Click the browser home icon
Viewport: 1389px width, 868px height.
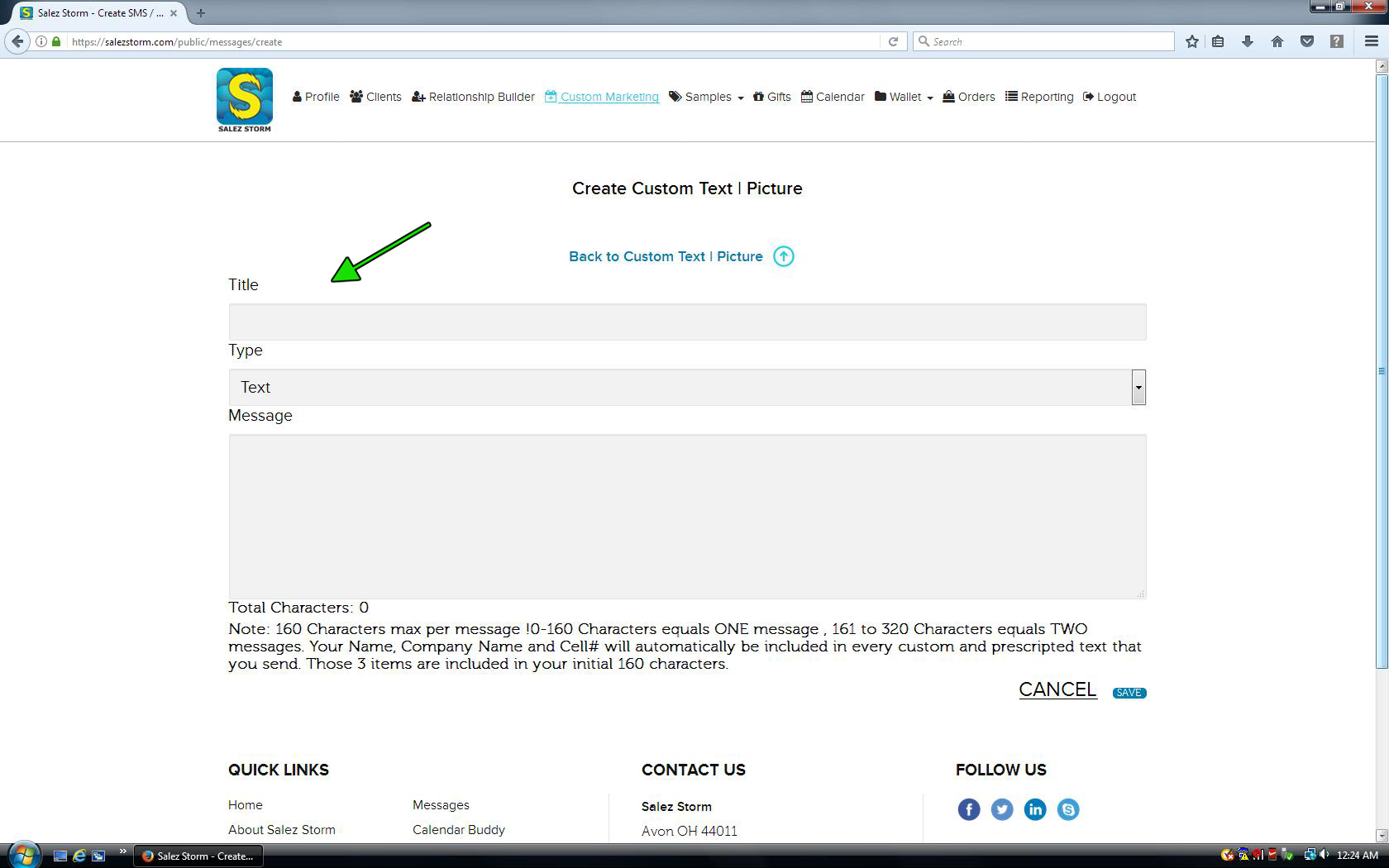point(1277,41)
